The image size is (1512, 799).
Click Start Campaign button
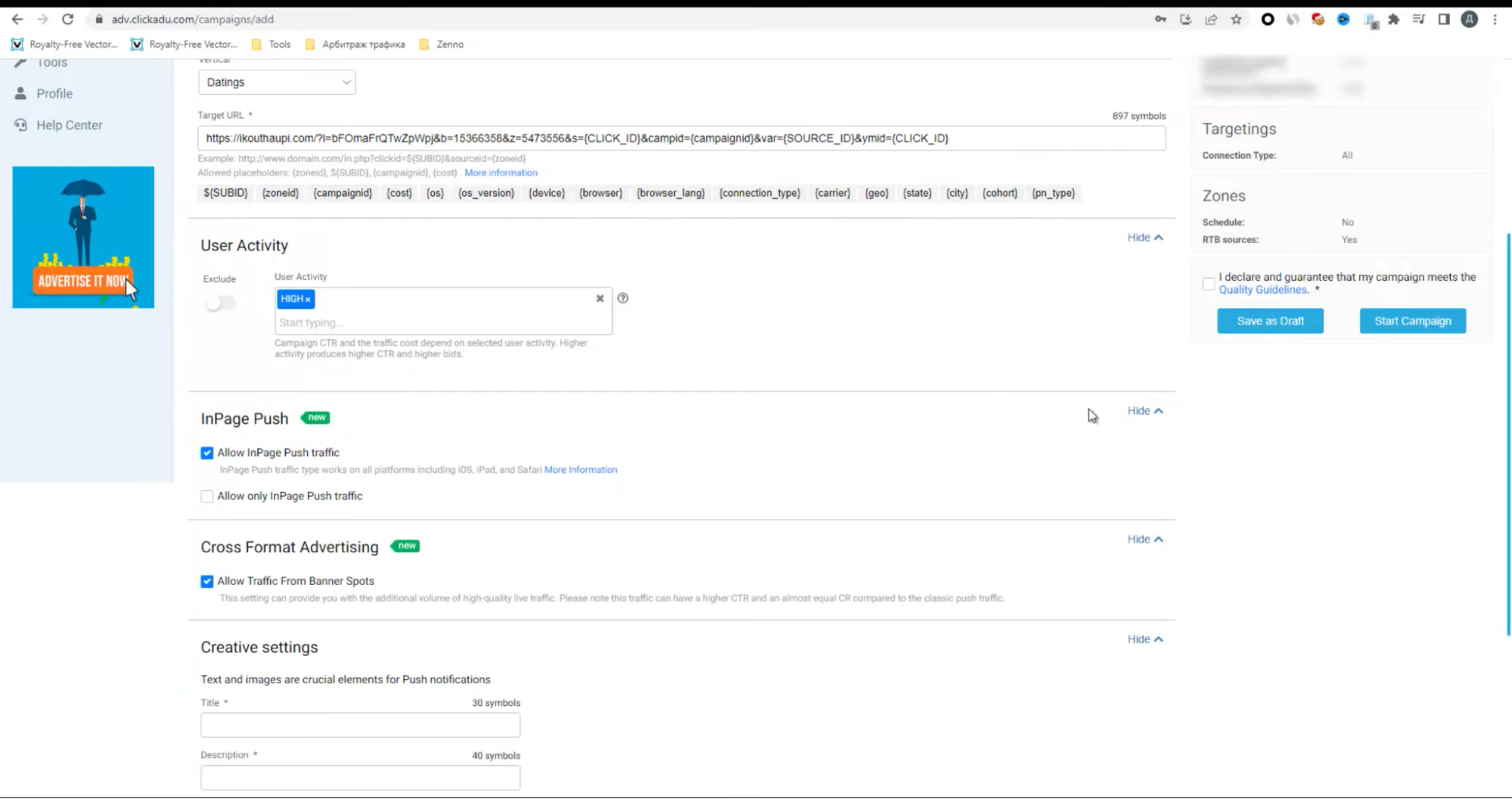(1412, 321)
